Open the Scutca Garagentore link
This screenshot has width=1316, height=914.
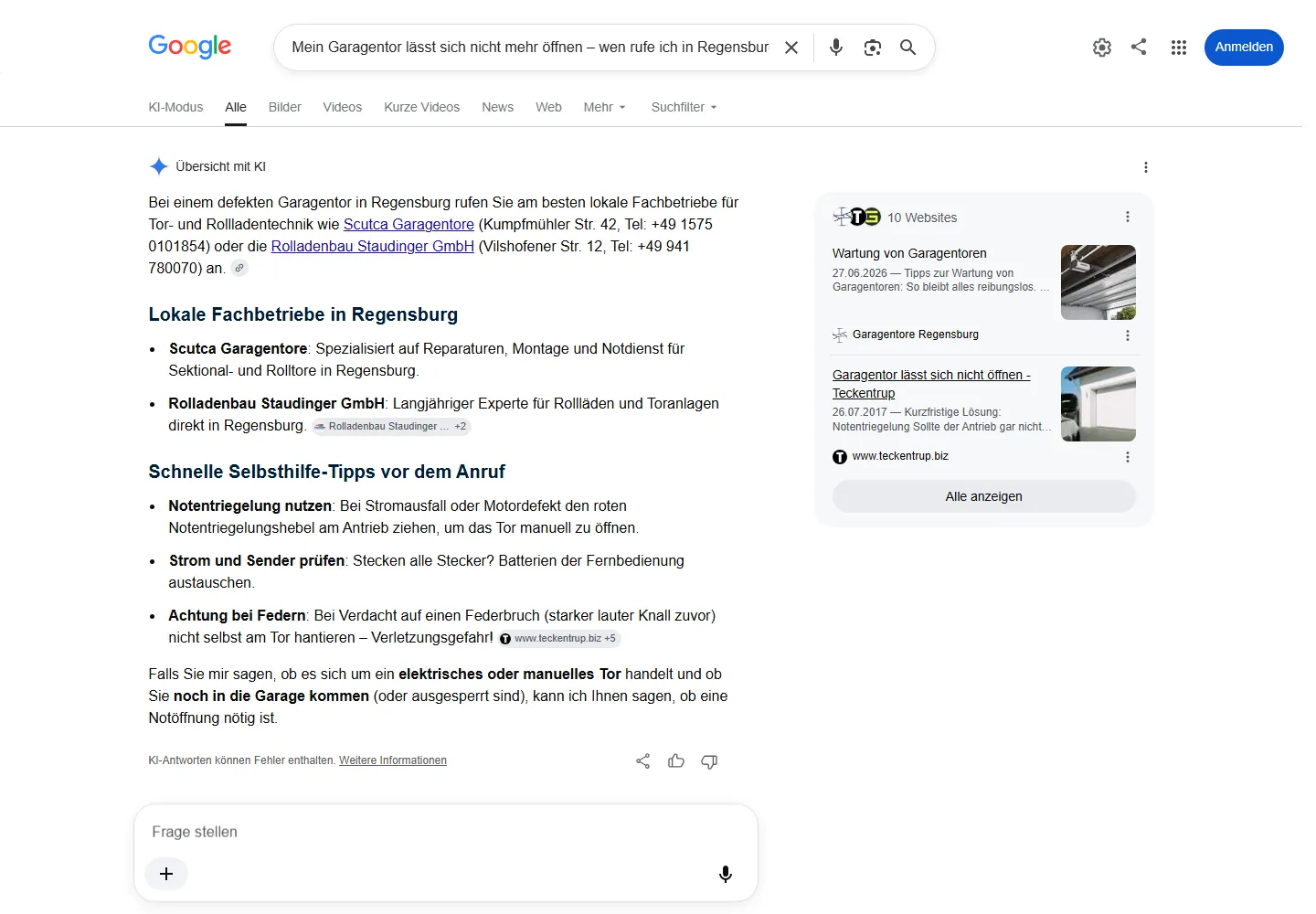[x=409, y=224]
